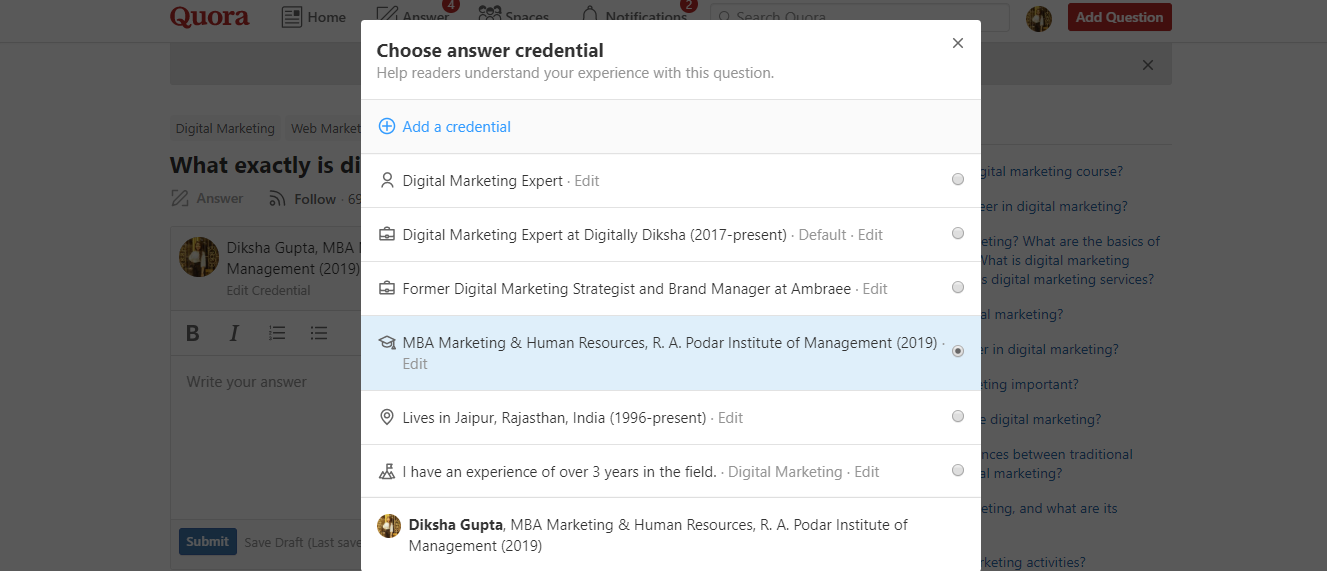Viewport: 1327px width, 571px height.
Task: Click the profile avatar in top bar
Action: 1039,18
